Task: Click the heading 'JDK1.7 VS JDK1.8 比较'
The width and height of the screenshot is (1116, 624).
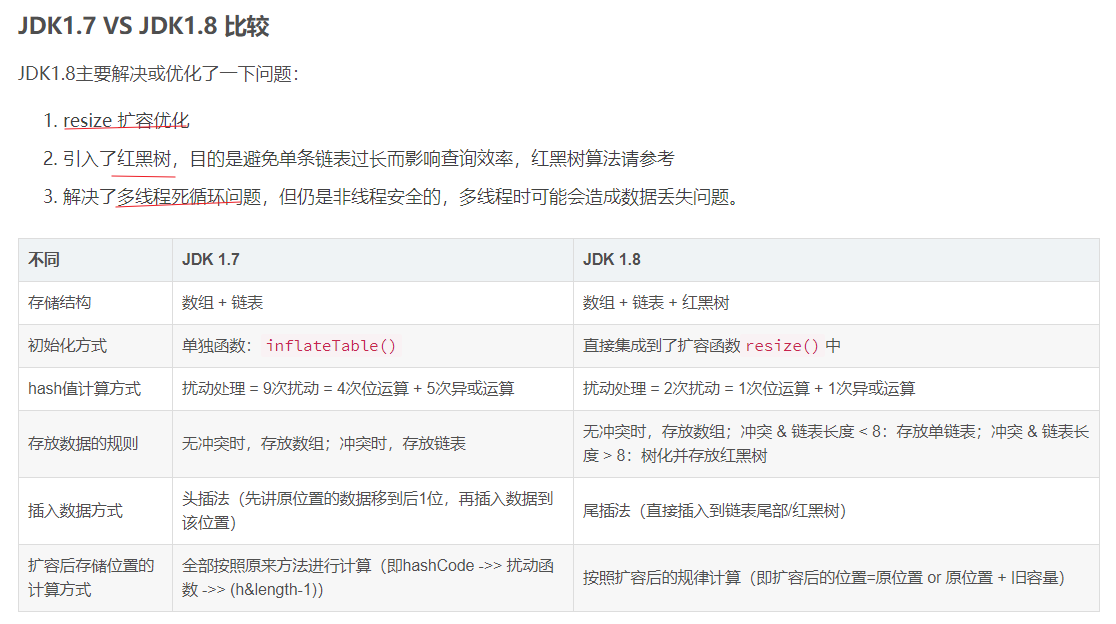Action: (x=144, y=26)
